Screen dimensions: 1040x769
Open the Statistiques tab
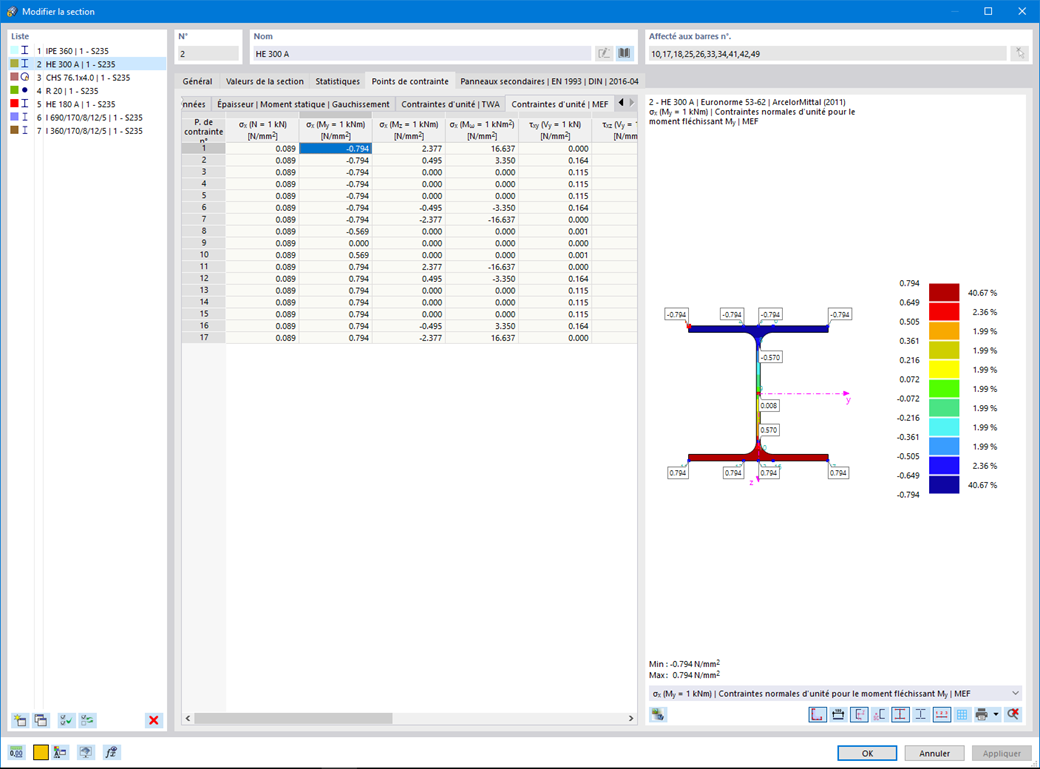point(338,81)
